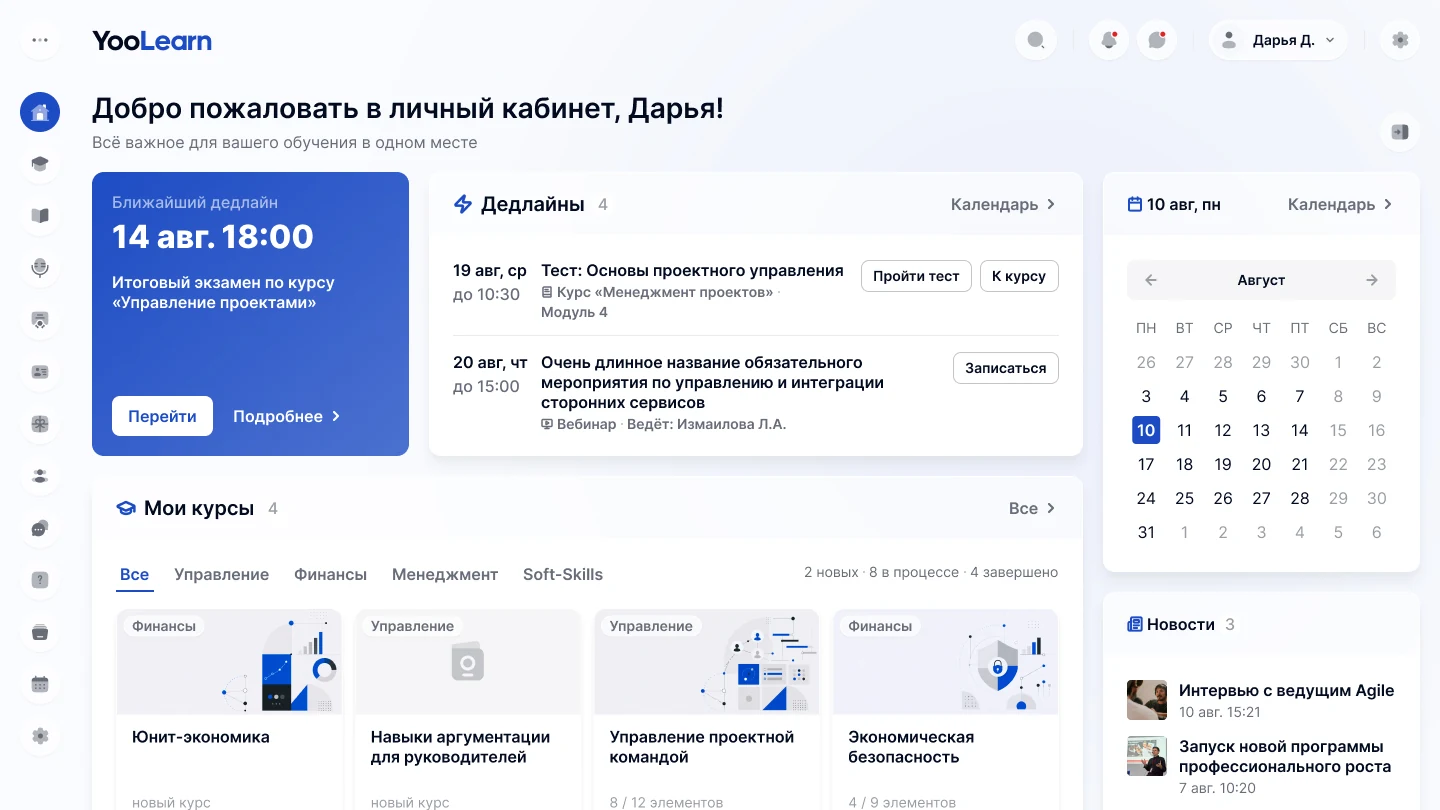The image size is (1440, 810).
Task: Open Календарь link in the date panel
Action: click(x=1340, y=204)
